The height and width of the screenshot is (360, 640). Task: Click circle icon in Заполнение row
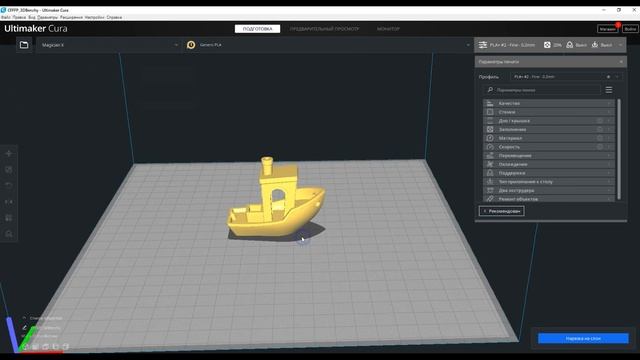tap(600, 129)
